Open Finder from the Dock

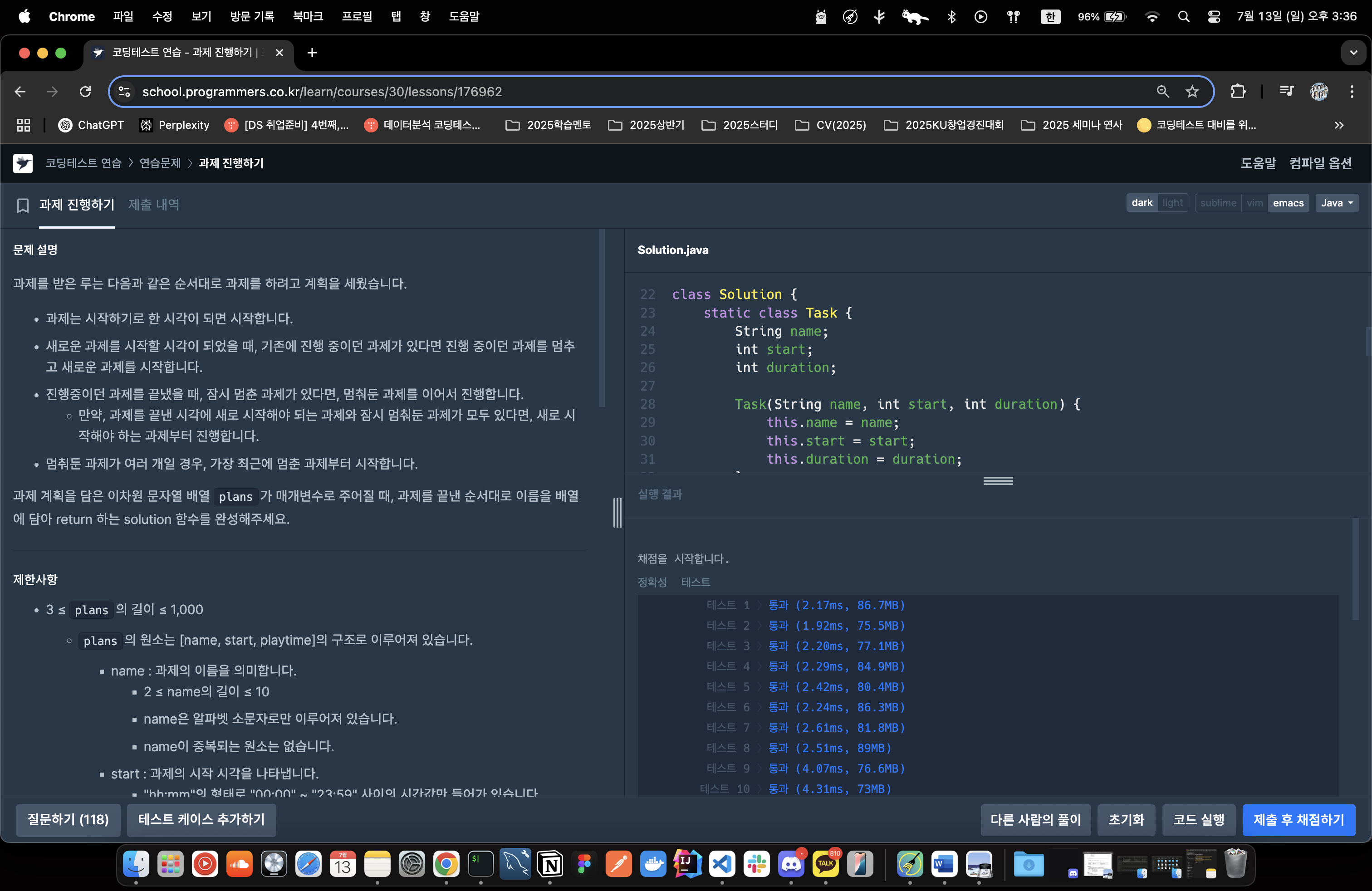pyautogui.click(x=136, y=863)
